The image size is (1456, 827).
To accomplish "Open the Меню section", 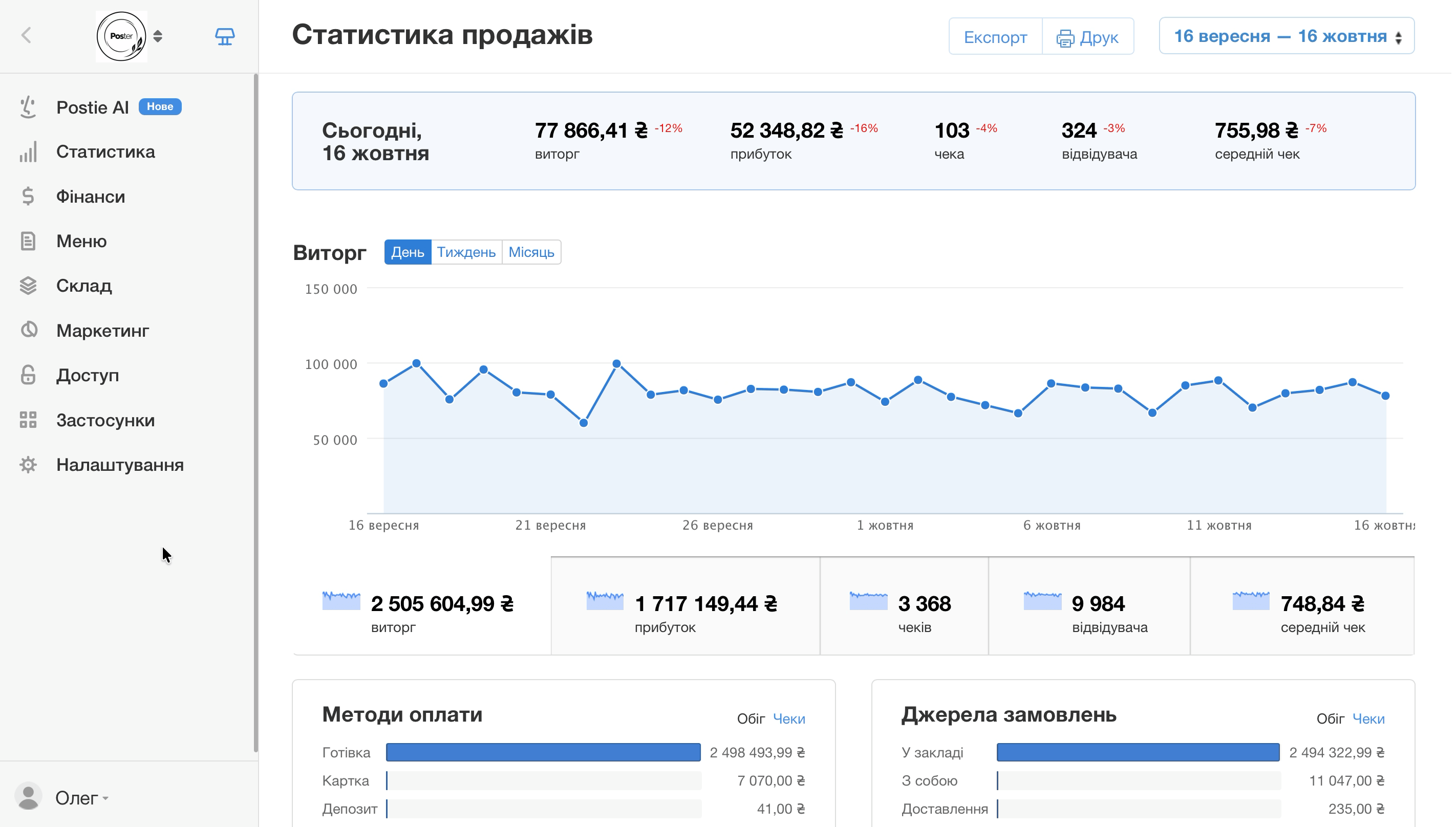I will [x=81, y=242].
